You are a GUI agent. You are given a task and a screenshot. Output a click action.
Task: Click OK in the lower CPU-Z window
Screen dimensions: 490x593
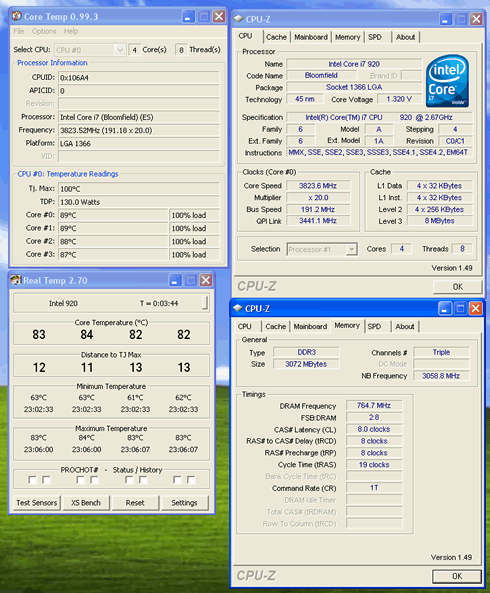457,576
